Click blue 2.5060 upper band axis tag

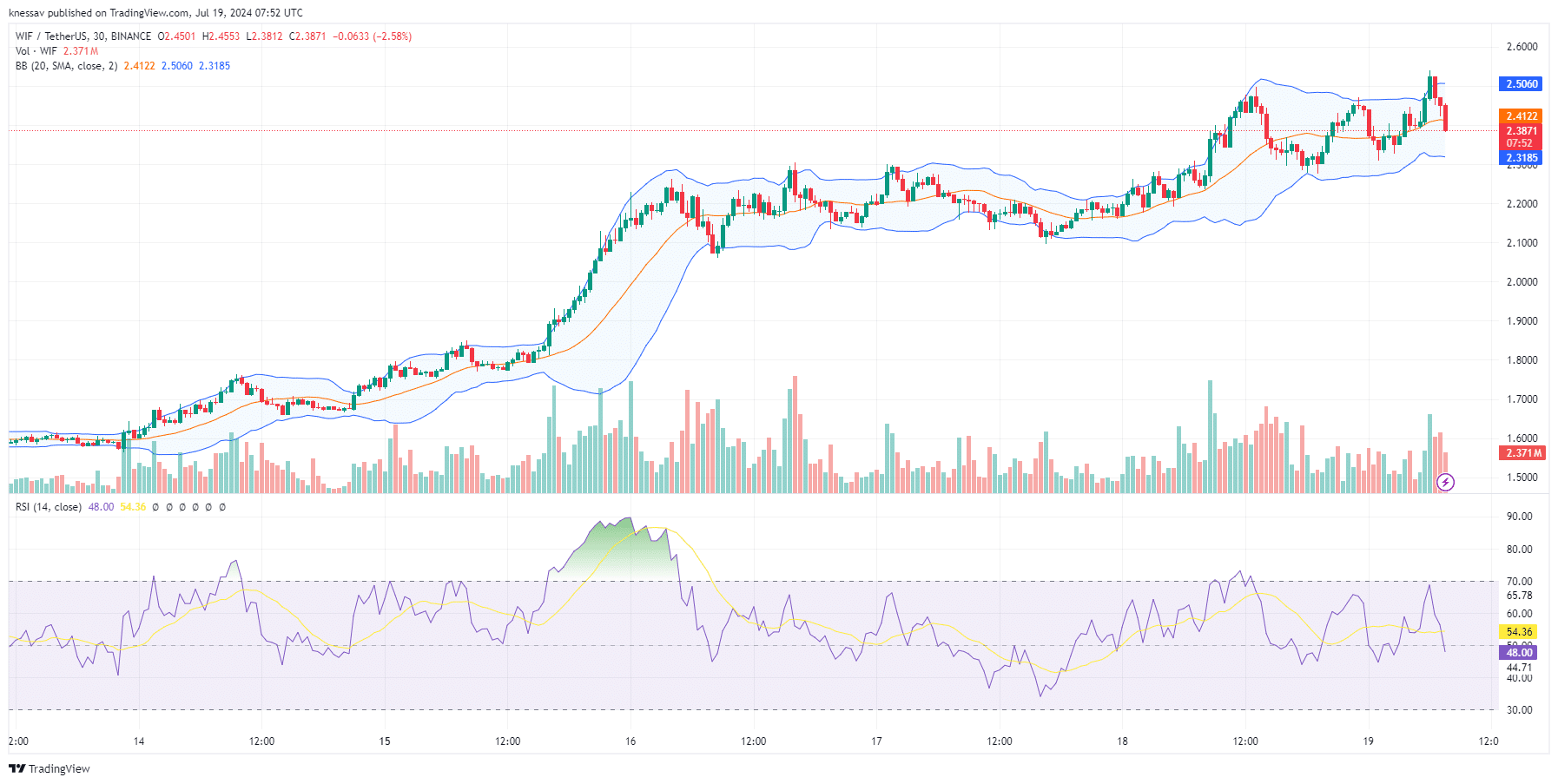[x=1521, y=84]
